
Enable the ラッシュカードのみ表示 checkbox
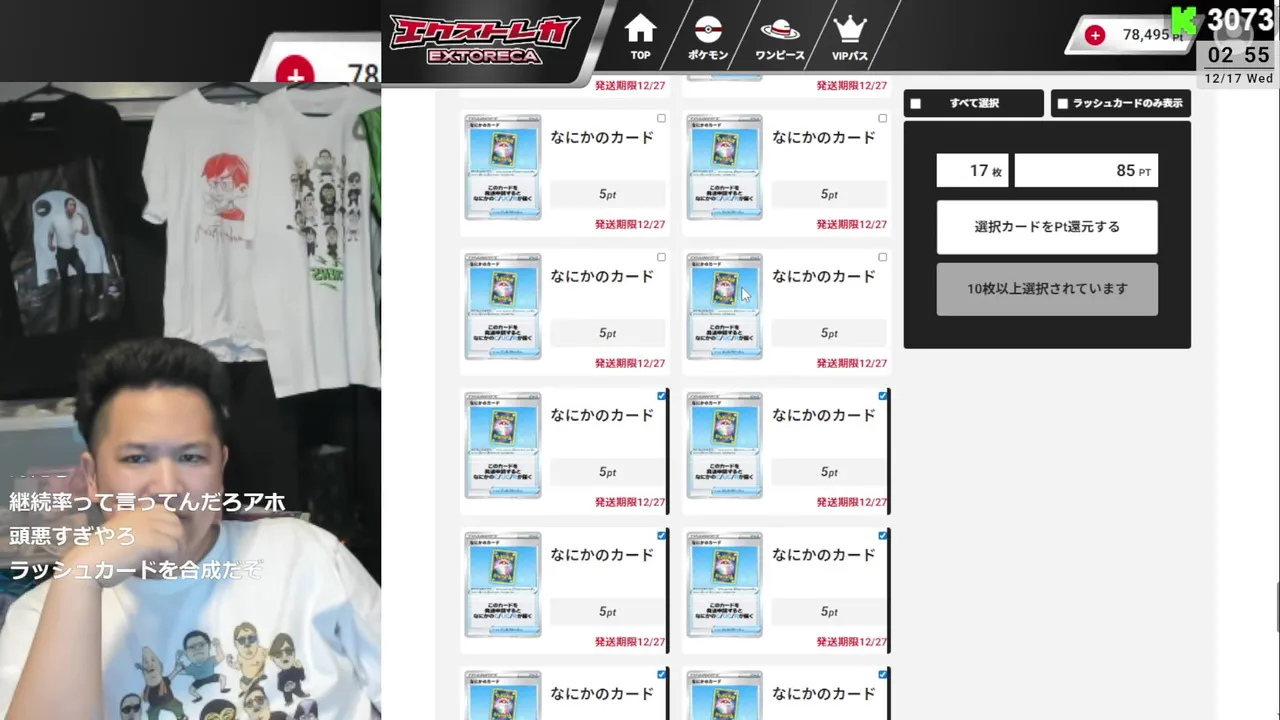[x=1062, y=103]
